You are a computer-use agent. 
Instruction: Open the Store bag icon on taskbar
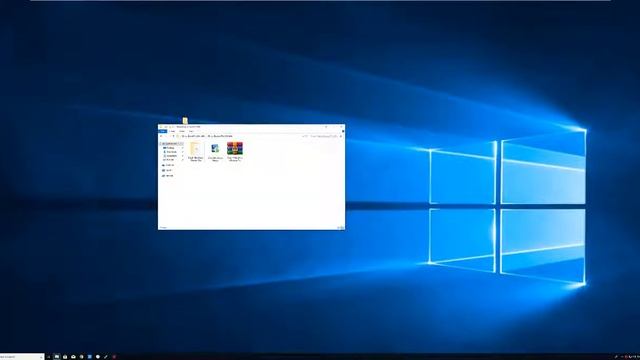[65, 357]
